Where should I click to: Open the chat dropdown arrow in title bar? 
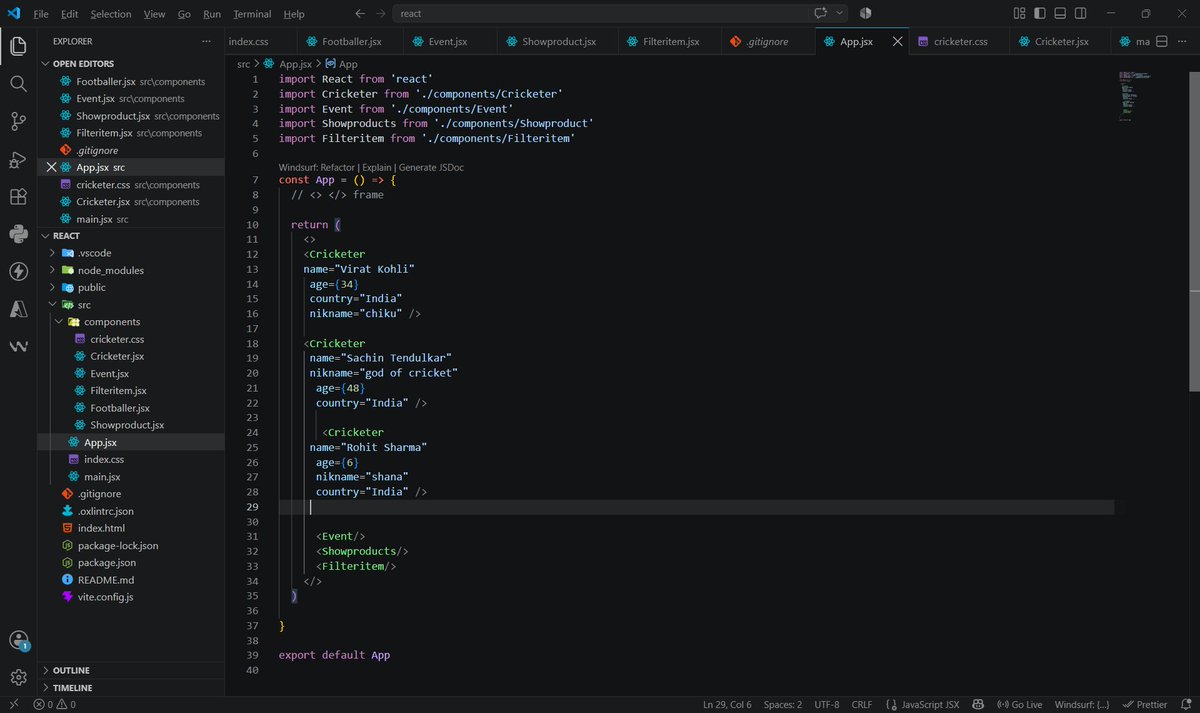pos(839,13)
